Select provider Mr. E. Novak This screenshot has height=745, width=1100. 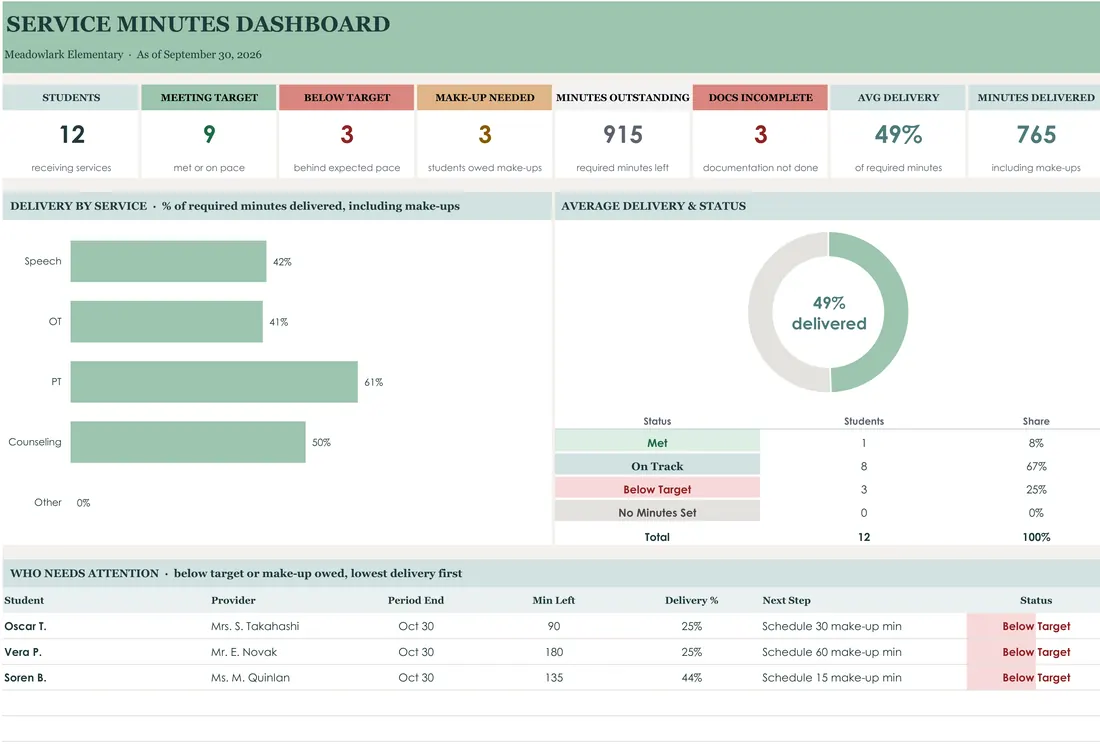tap(243, 652)
